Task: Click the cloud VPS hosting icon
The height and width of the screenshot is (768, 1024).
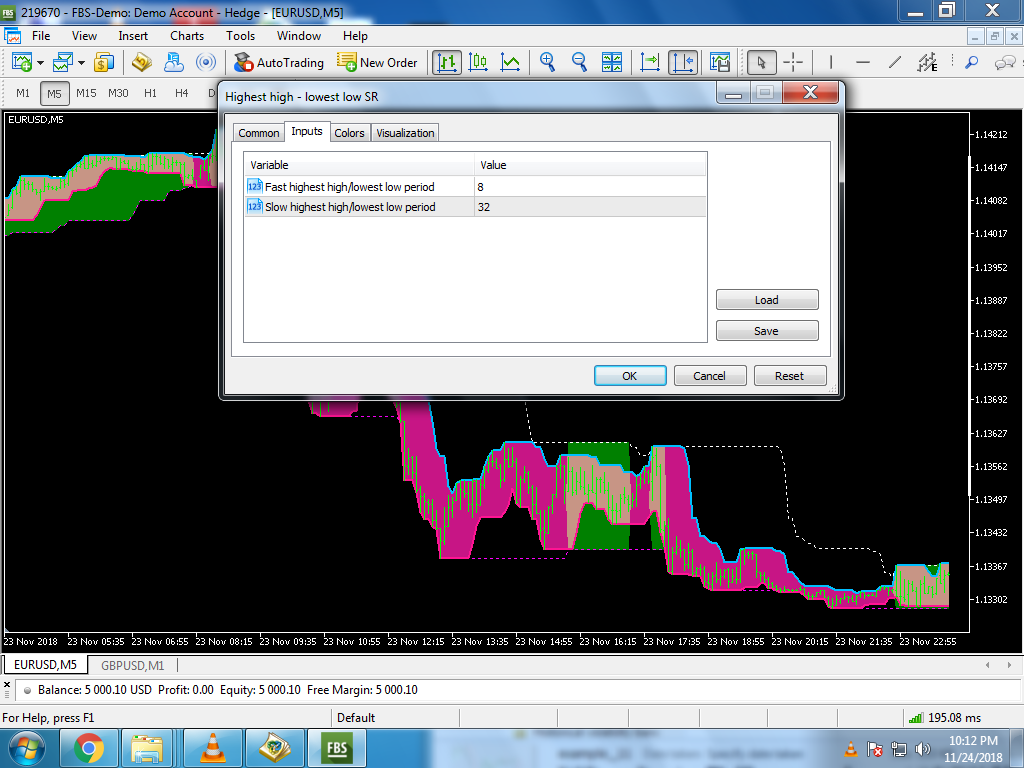Action: [x=174, y=63]
